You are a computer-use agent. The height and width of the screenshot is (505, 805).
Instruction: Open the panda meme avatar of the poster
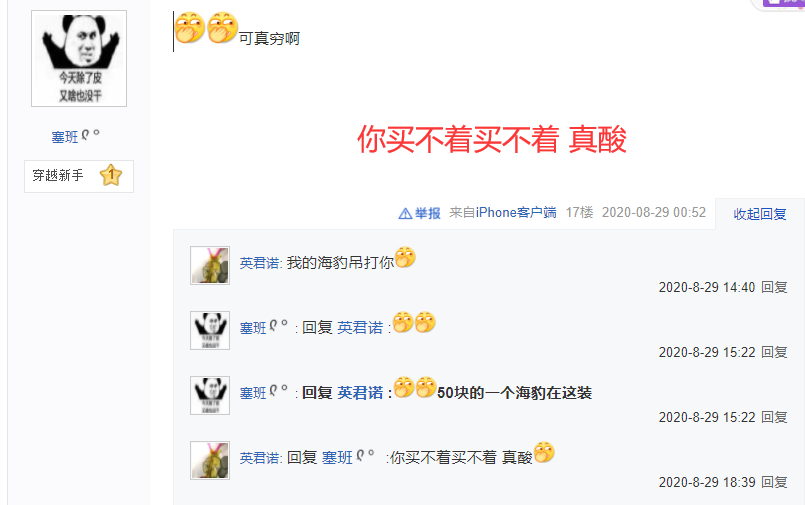coord(79,59)
